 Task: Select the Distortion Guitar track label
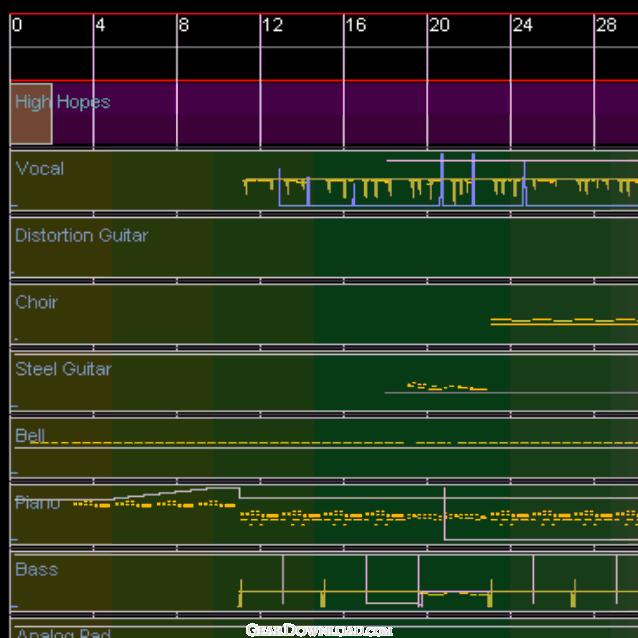pyautogui.click(x=81, y=235)
